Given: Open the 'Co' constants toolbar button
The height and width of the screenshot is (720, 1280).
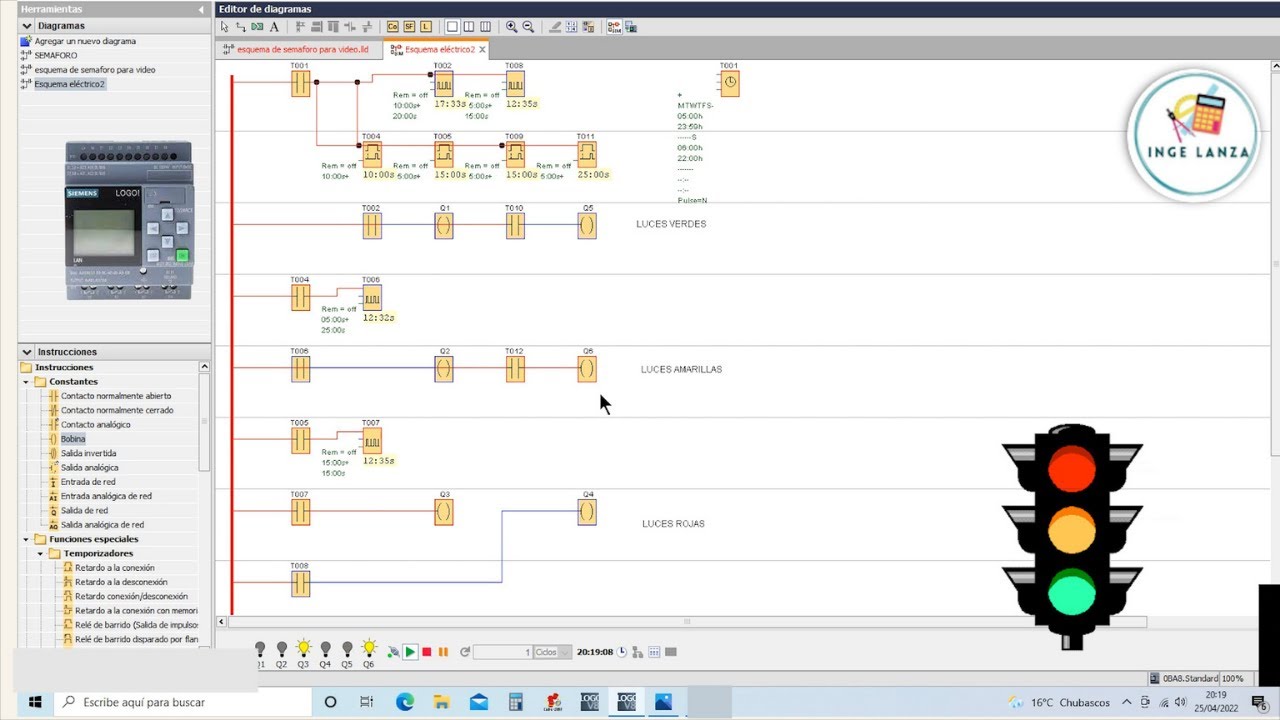Looking at the screenshot, I should click(393, 27).
